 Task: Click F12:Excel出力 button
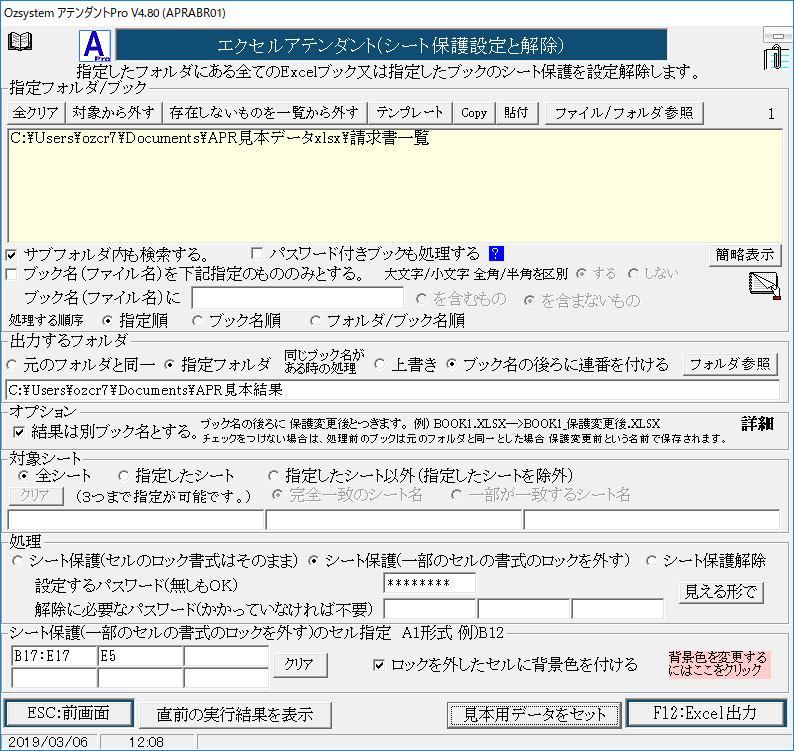(x=705, y=714)
